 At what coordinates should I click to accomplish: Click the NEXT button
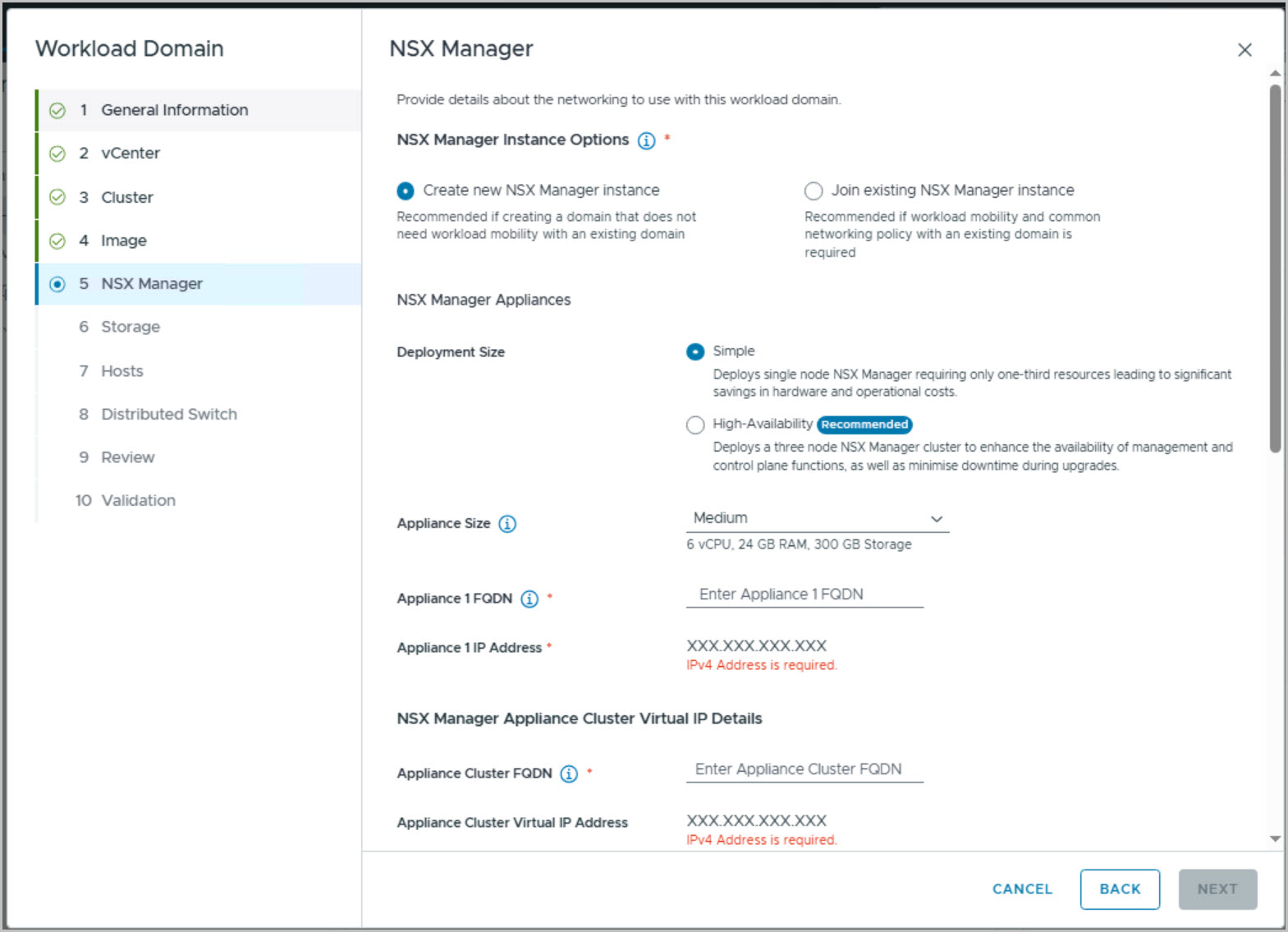(1217, 889)
